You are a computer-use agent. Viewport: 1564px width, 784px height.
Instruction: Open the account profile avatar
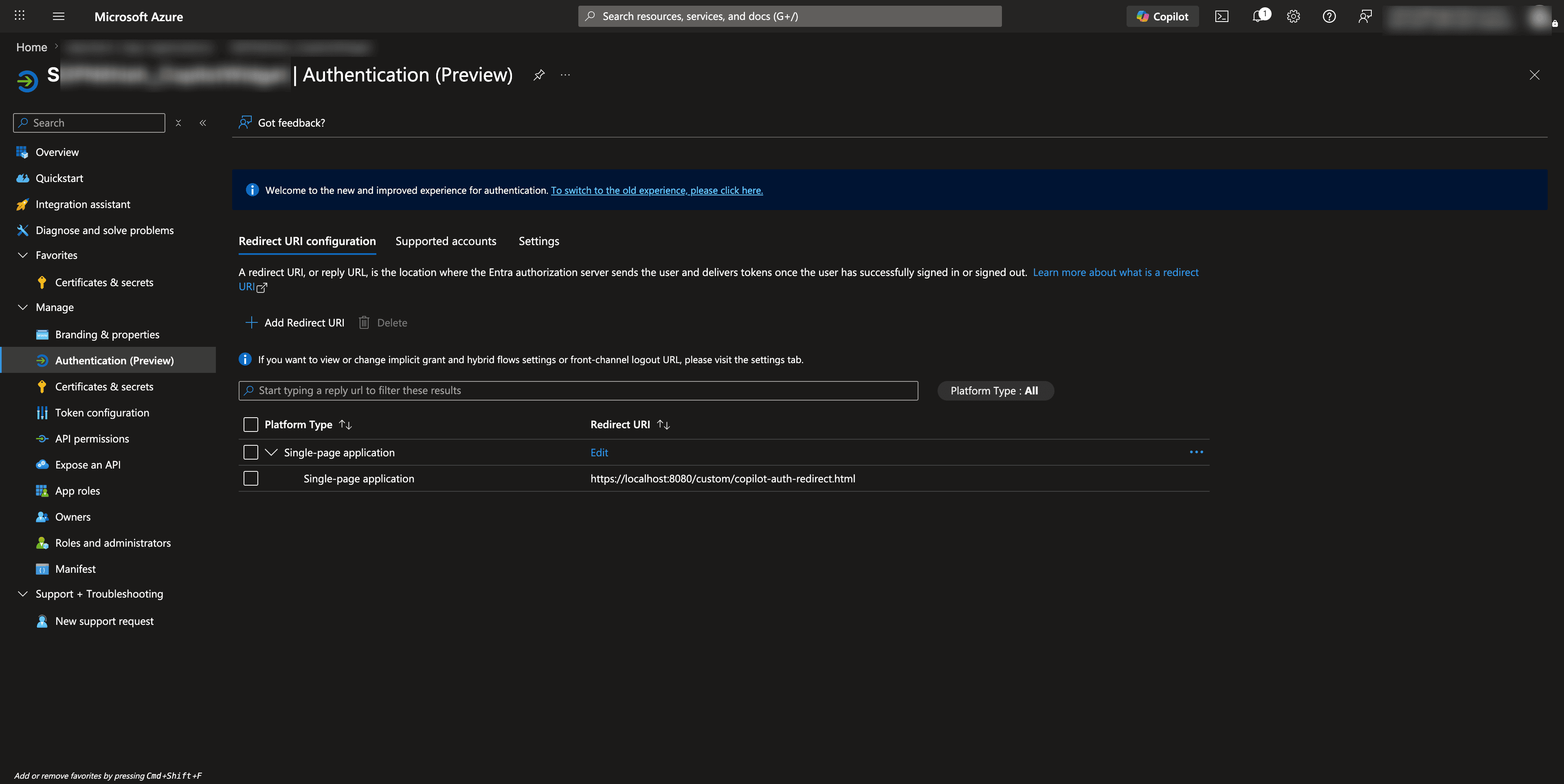click(1539, 17)
